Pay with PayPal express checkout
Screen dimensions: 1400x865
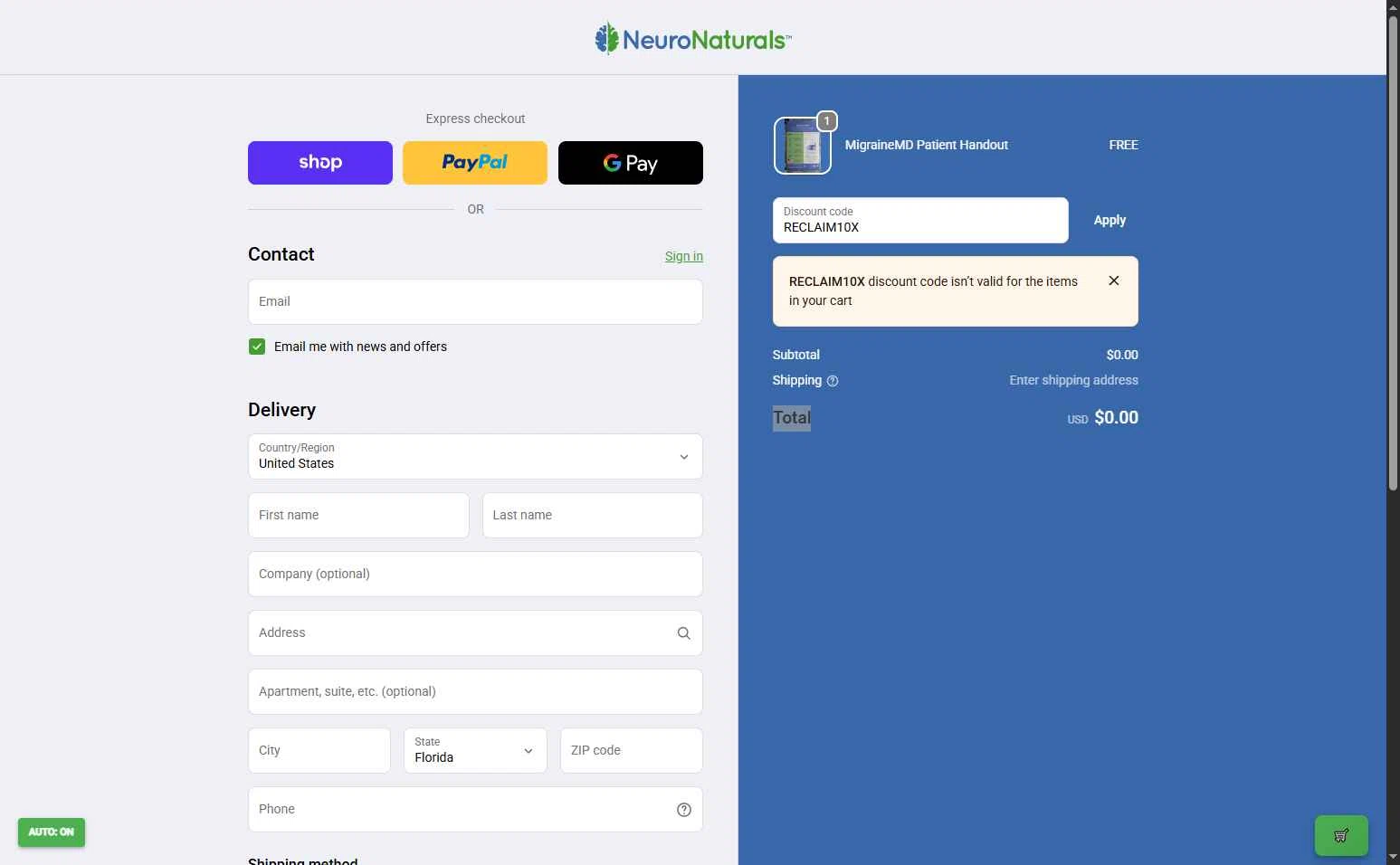click(475, 163)
